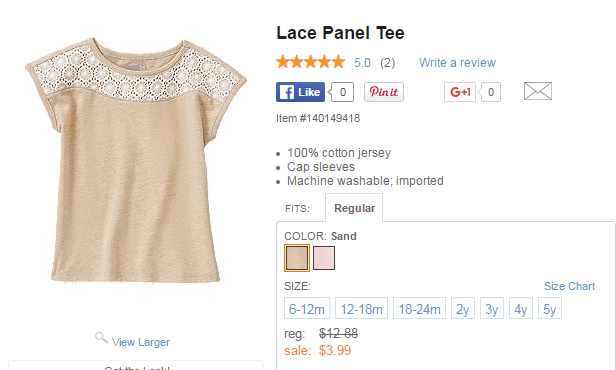Pick size 2y

(x=463, y=308)
